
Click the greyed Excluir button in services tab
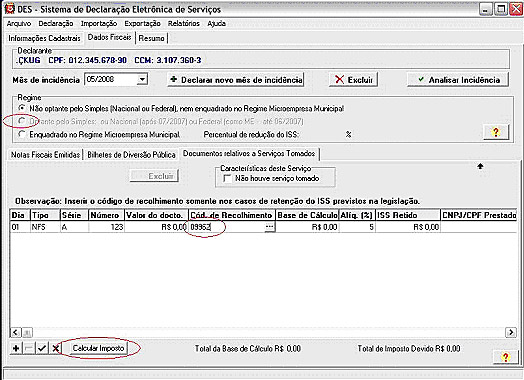click(x=154, y=176)
